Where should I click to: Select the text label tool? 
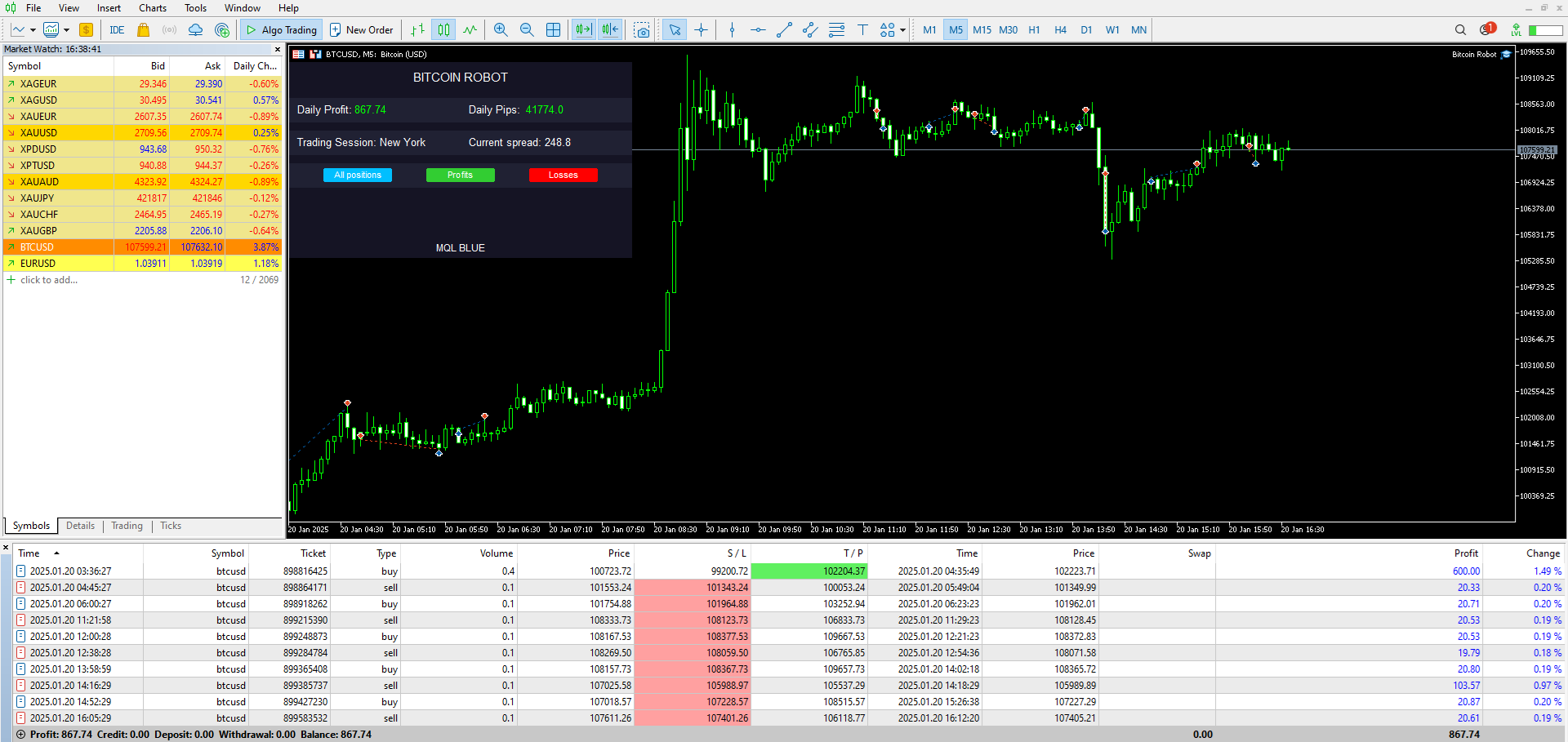[862, 30]
